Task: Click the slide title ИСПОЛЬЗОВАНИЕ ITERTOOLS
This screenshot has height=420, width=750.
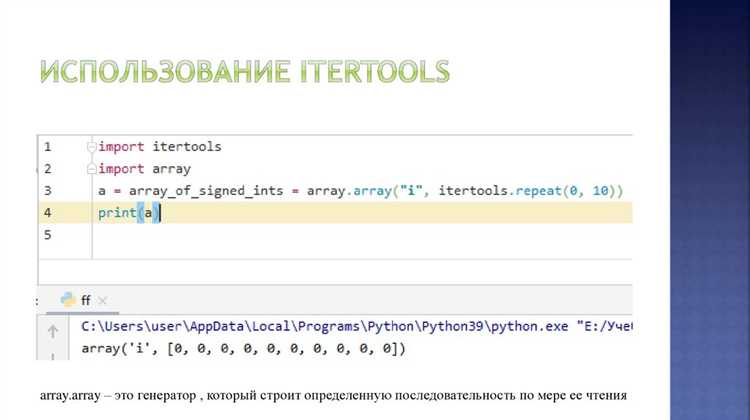Action: (x=245, y=72)
